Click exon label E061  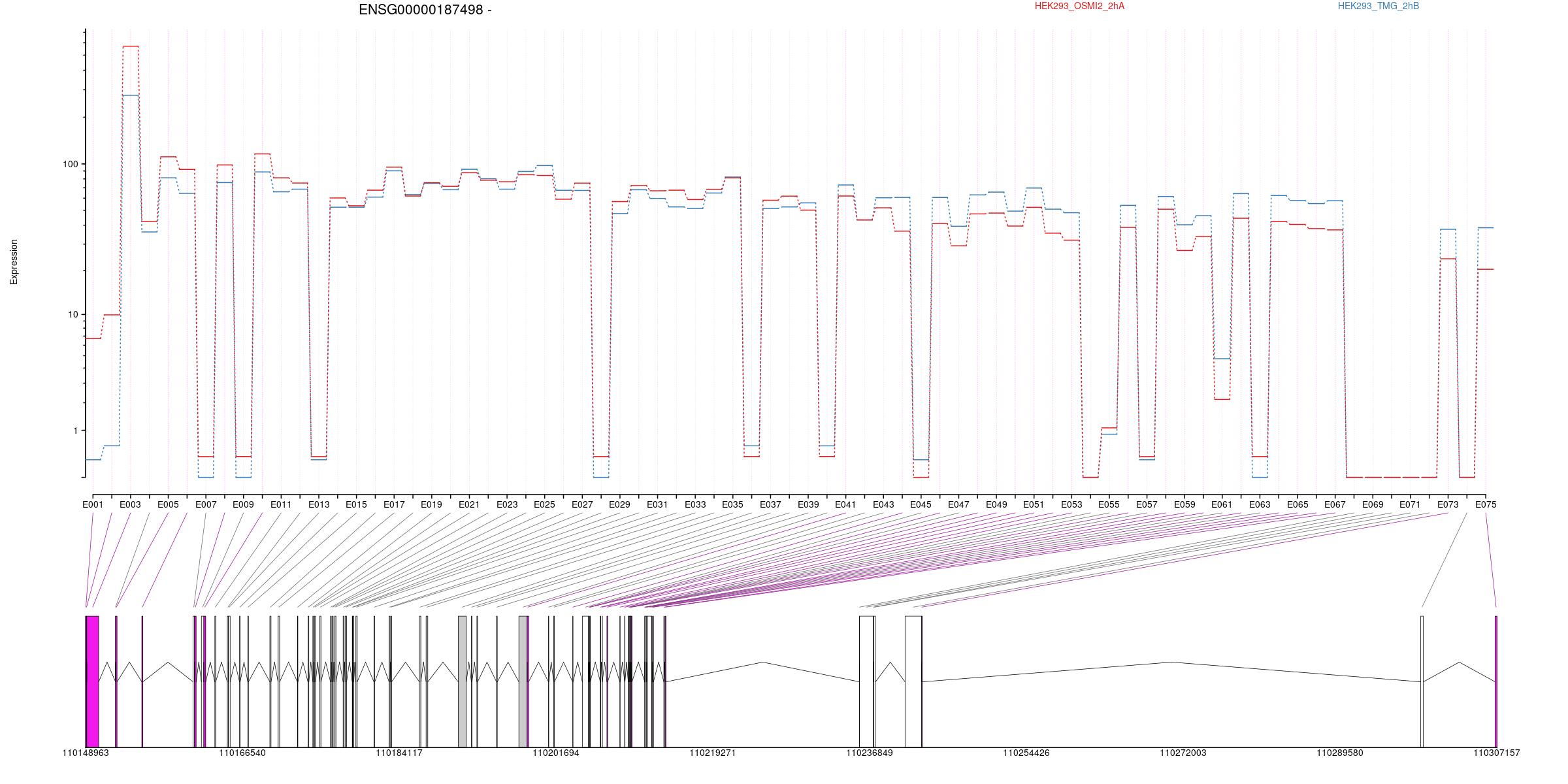point(1222,504)
